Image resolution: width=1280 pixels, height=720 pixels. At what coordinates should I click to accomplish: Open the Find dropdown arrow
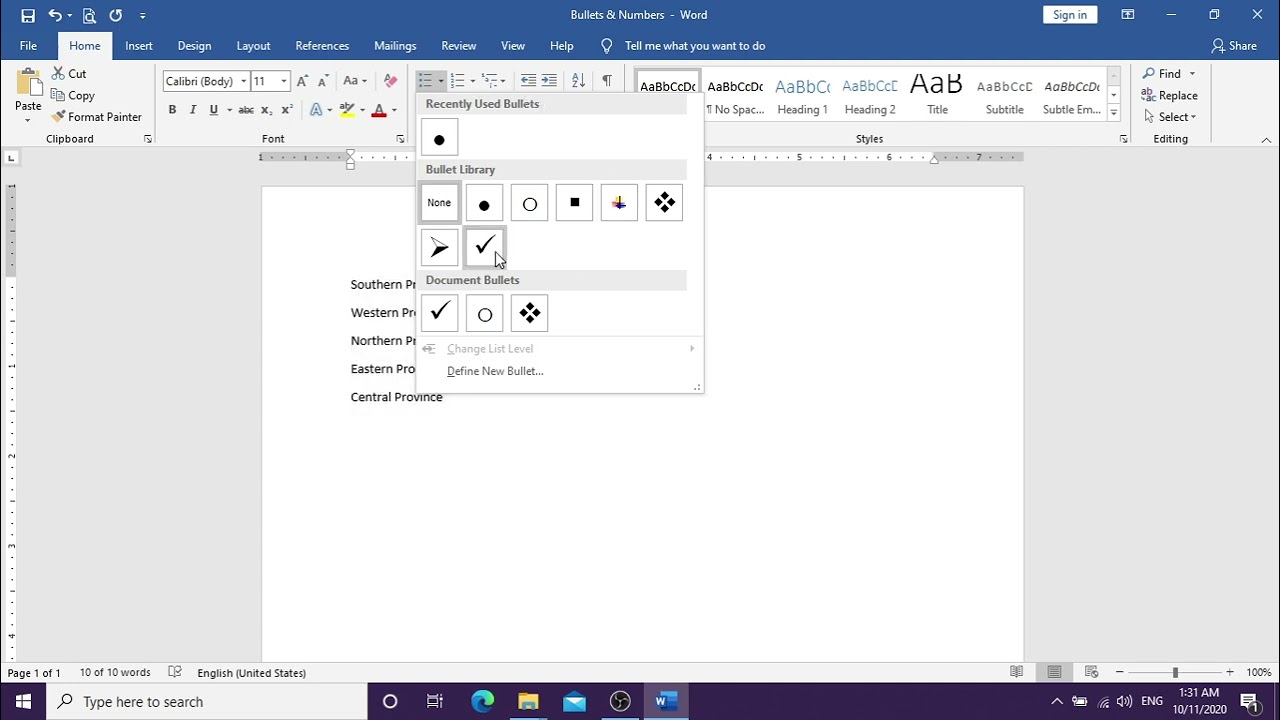[1192, 74]
